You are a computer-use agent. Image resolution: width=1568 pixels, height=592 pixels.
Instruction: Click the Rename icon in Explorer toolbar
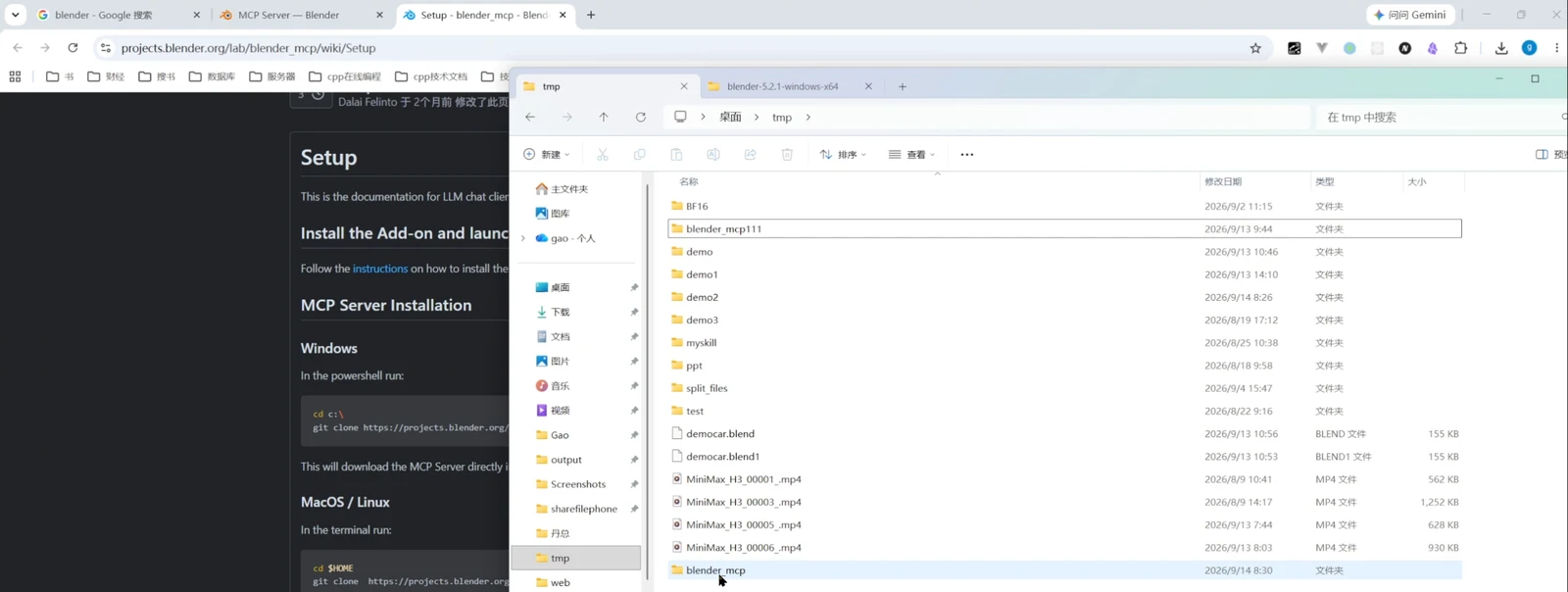(713, 155)
